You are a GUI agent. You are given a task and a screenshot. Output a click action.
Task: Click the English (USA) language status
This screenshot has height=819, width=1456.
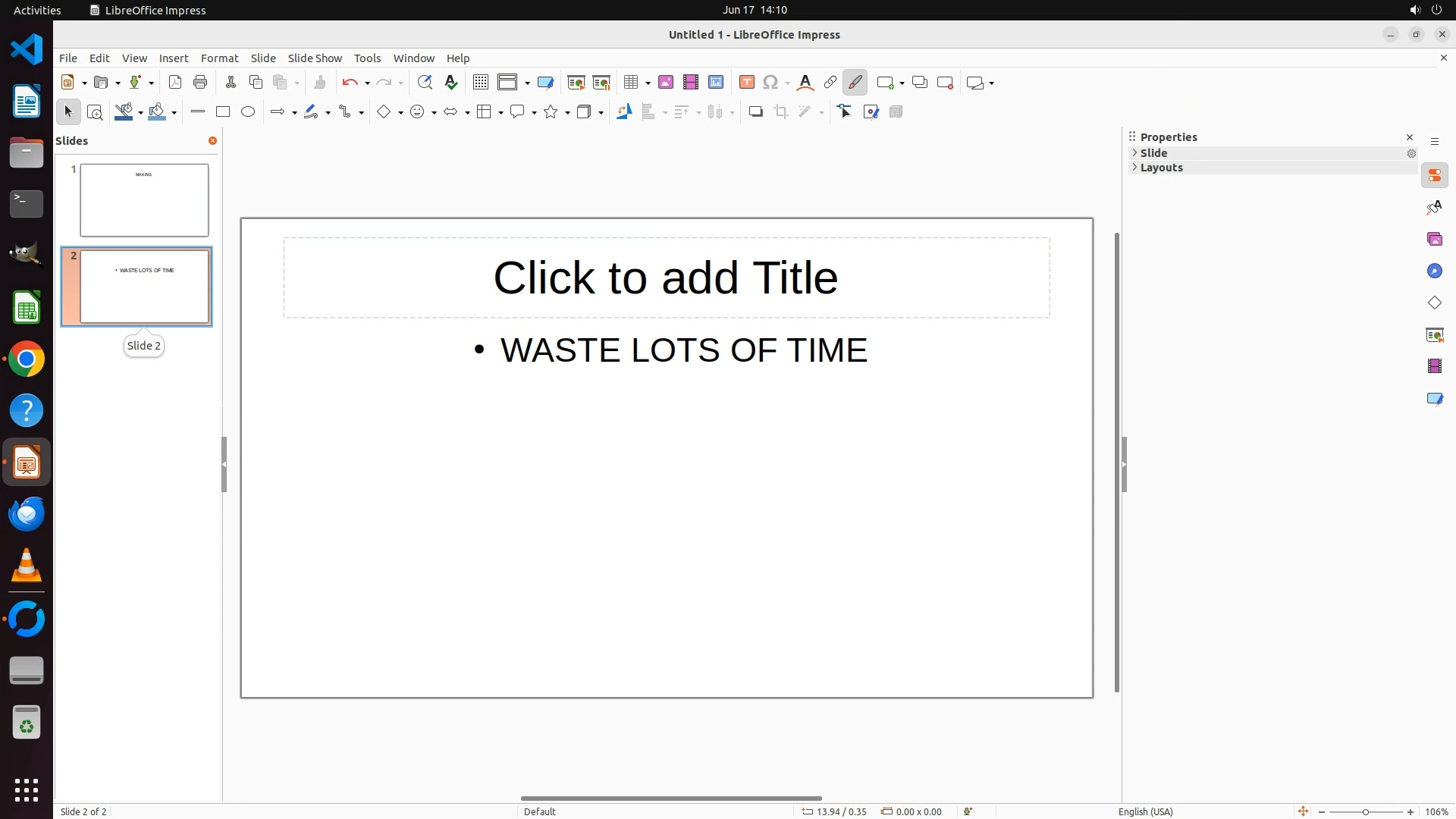[x=1145, y=811]
